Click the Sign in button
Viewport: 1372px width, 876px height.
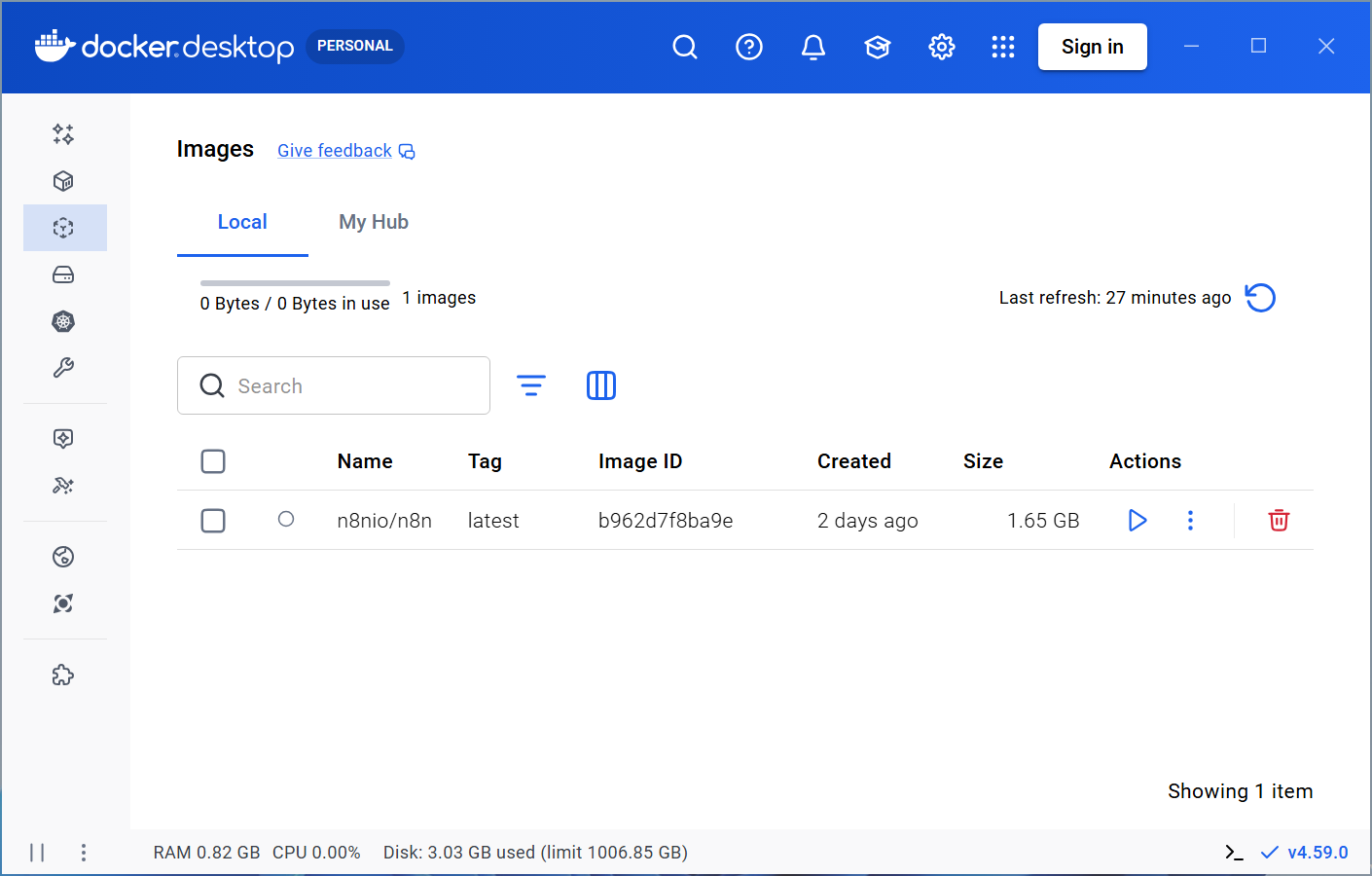click(x=1092, y=46)
